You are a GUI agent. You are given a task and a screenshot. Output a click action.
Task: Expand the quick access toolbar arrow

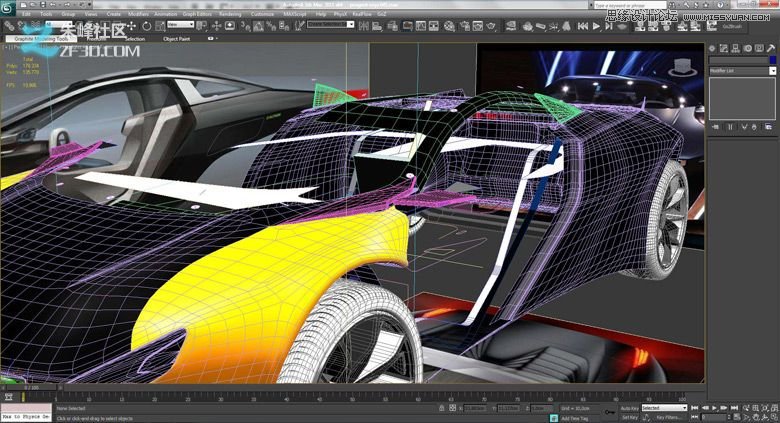coord(89,4)
